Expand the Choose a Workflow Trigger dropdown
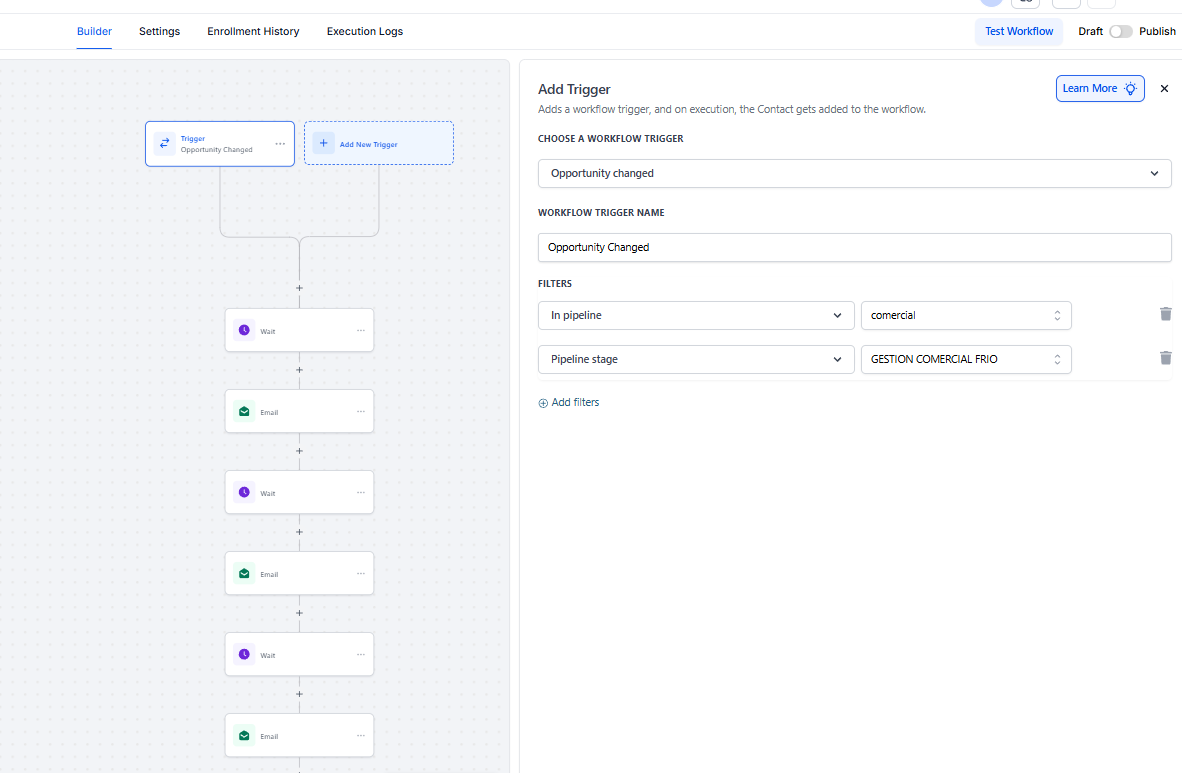The height and width of the screenshot is (773, 1182). click(x=854, y=173)
